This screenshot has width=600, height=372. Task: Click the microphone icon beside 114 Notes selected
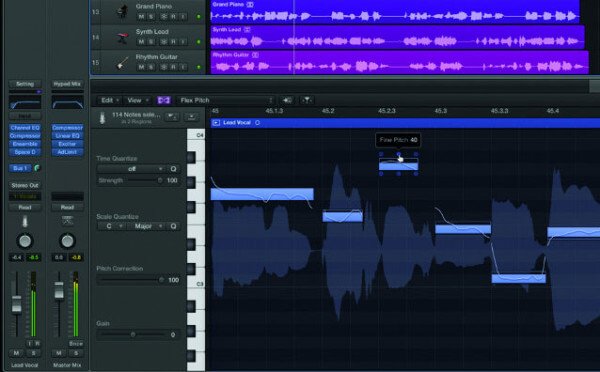(102, 117)
